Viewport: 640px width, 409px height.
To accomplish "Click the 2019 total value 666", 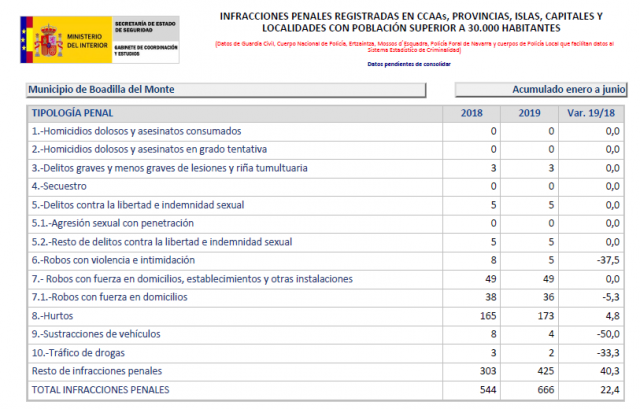I will [546, 390].
